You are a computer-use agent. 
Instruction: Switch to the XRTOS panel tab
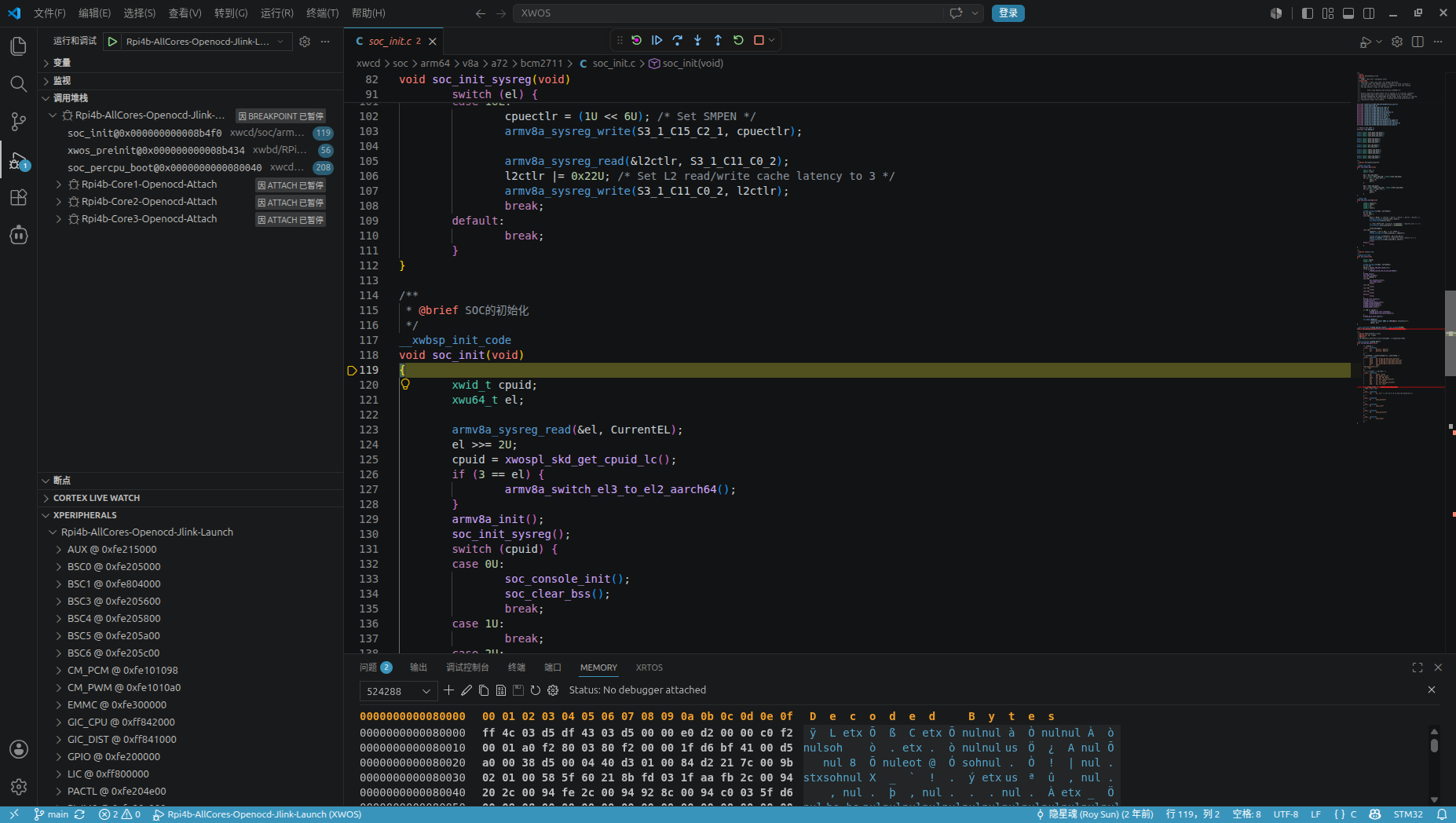649,668
